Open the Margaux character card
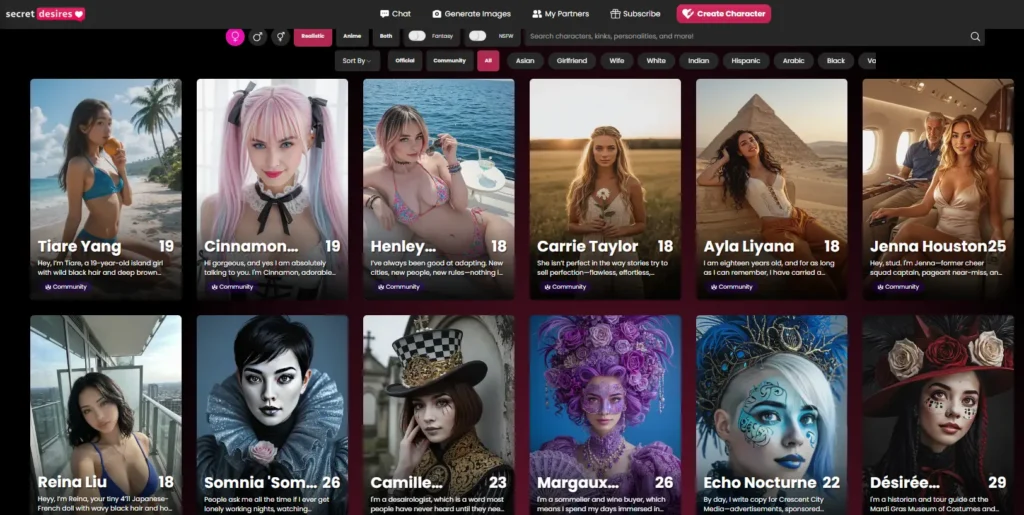Image resolution: width=1024 pixels, height=515 pixels. (x=605, y=415)
